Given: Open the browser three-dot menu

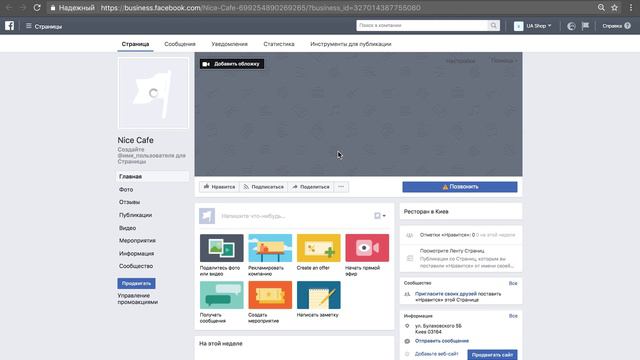Looking at the screenshot, I should [631, 7].
